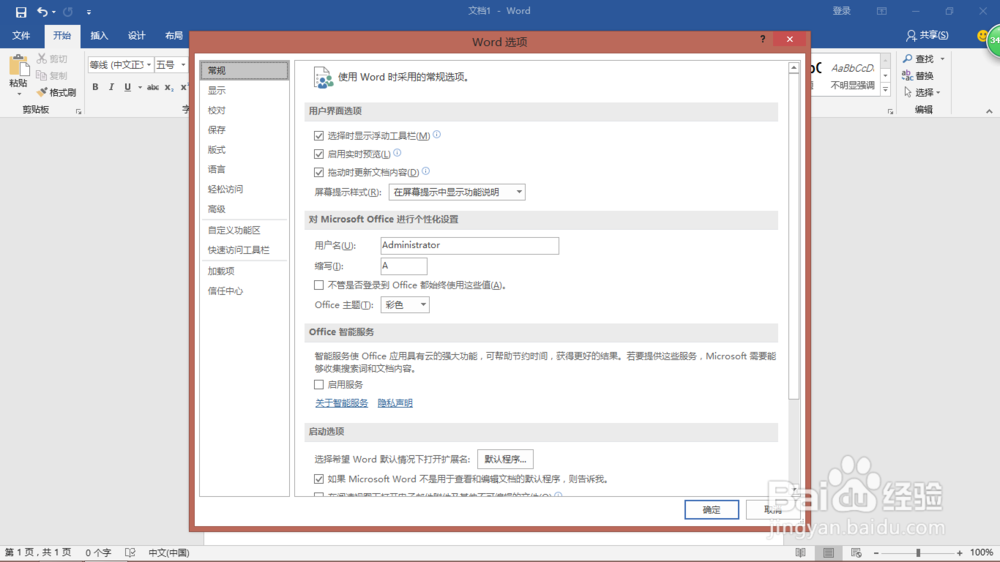Click the proofing book icon in status bar

coord(130,552)
